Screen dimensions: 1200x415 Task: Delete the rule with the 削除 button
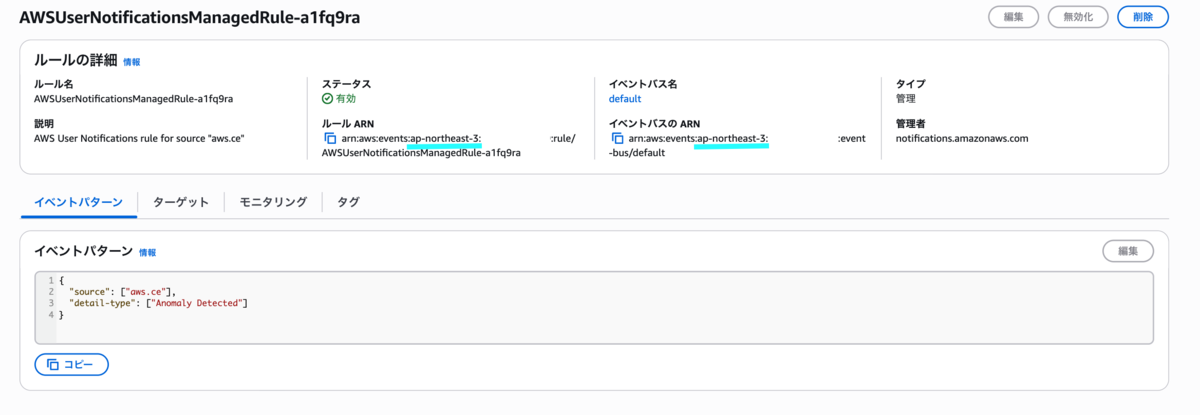pos(1142,16)
